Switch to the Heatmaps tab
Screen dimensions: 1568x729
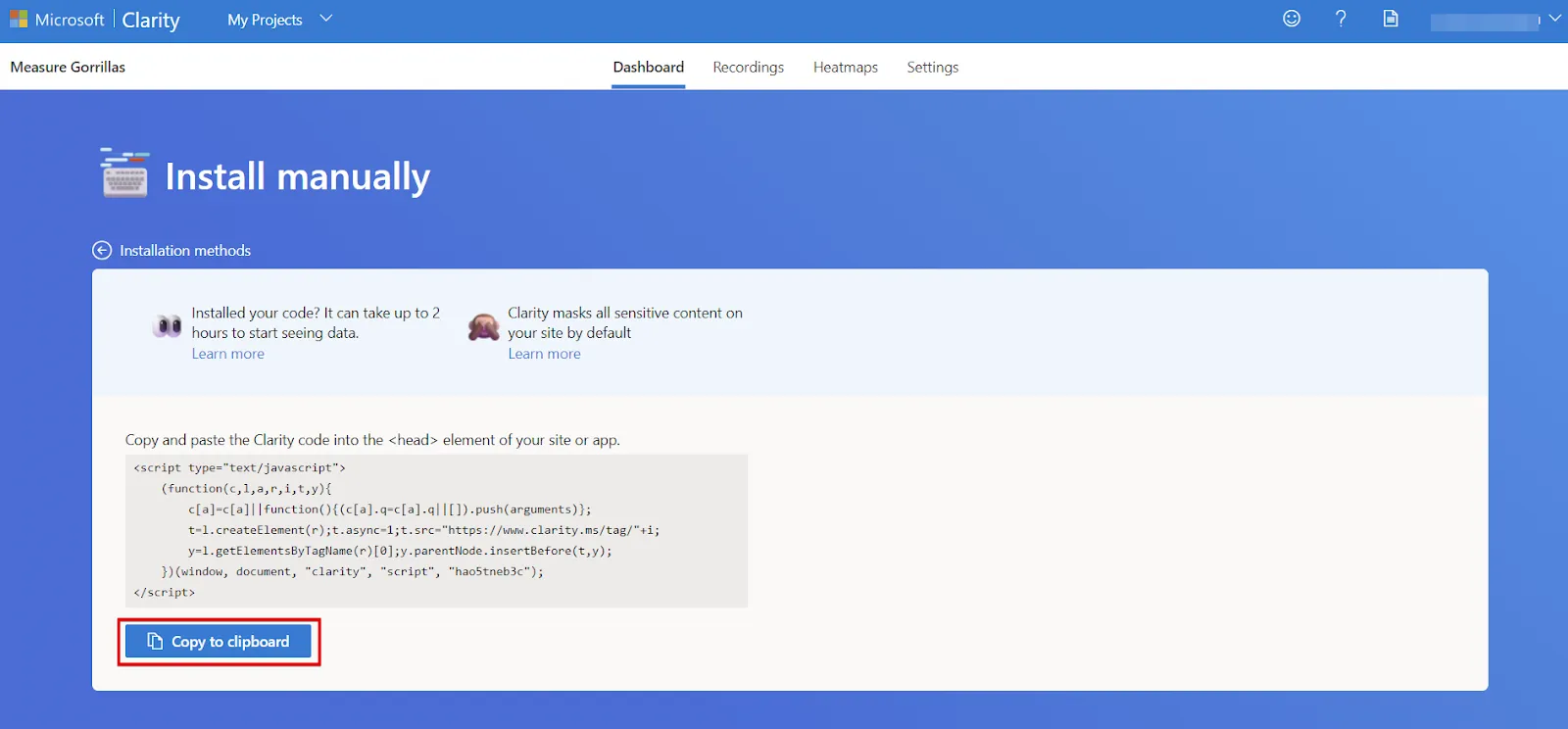(x=846, y=67)
